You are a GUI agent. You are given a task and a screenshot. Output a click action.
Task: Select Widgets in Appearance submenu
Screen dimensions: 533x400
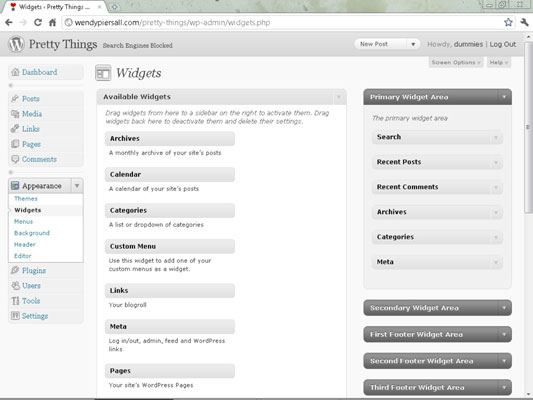[x=28, y=210]
